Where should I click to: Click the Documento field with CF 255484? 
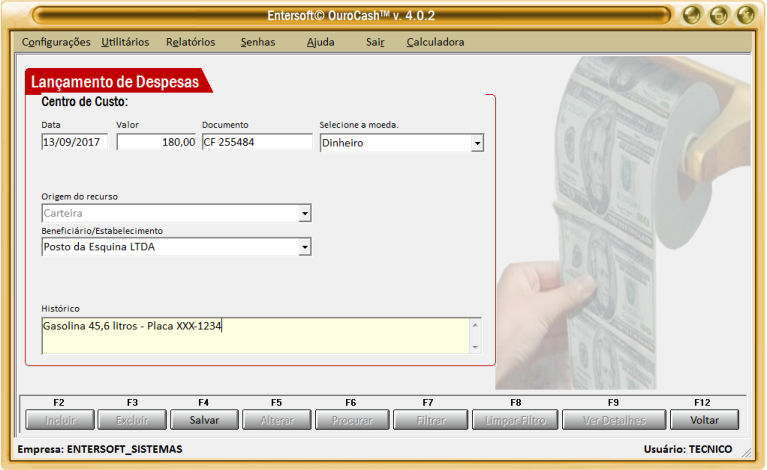(x=257, y=142)
